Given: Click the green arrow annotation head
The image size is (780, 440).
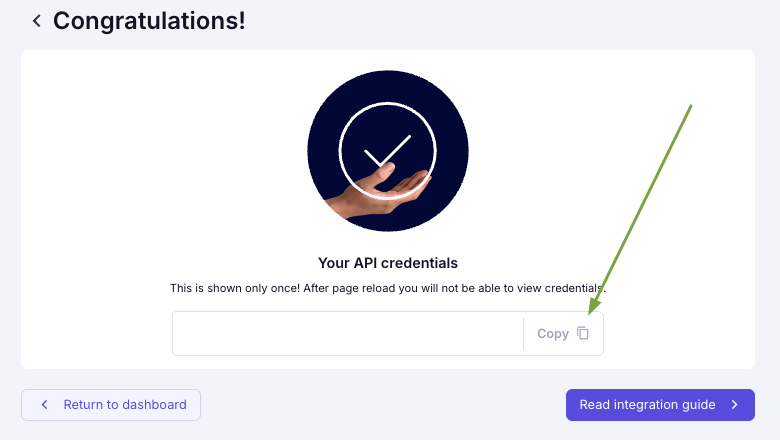Looking at the screenshot, I should (x=595, y=306).
